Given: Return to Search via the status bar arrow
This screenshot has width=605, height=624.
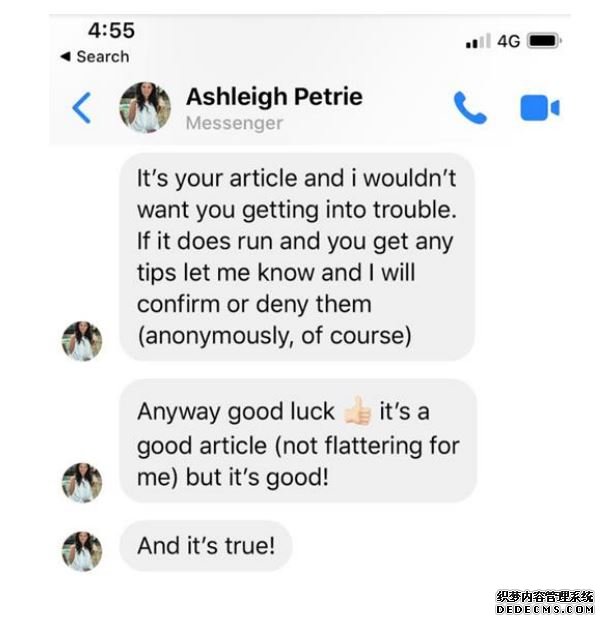Looking at the screenshot, I should point(95,57).
